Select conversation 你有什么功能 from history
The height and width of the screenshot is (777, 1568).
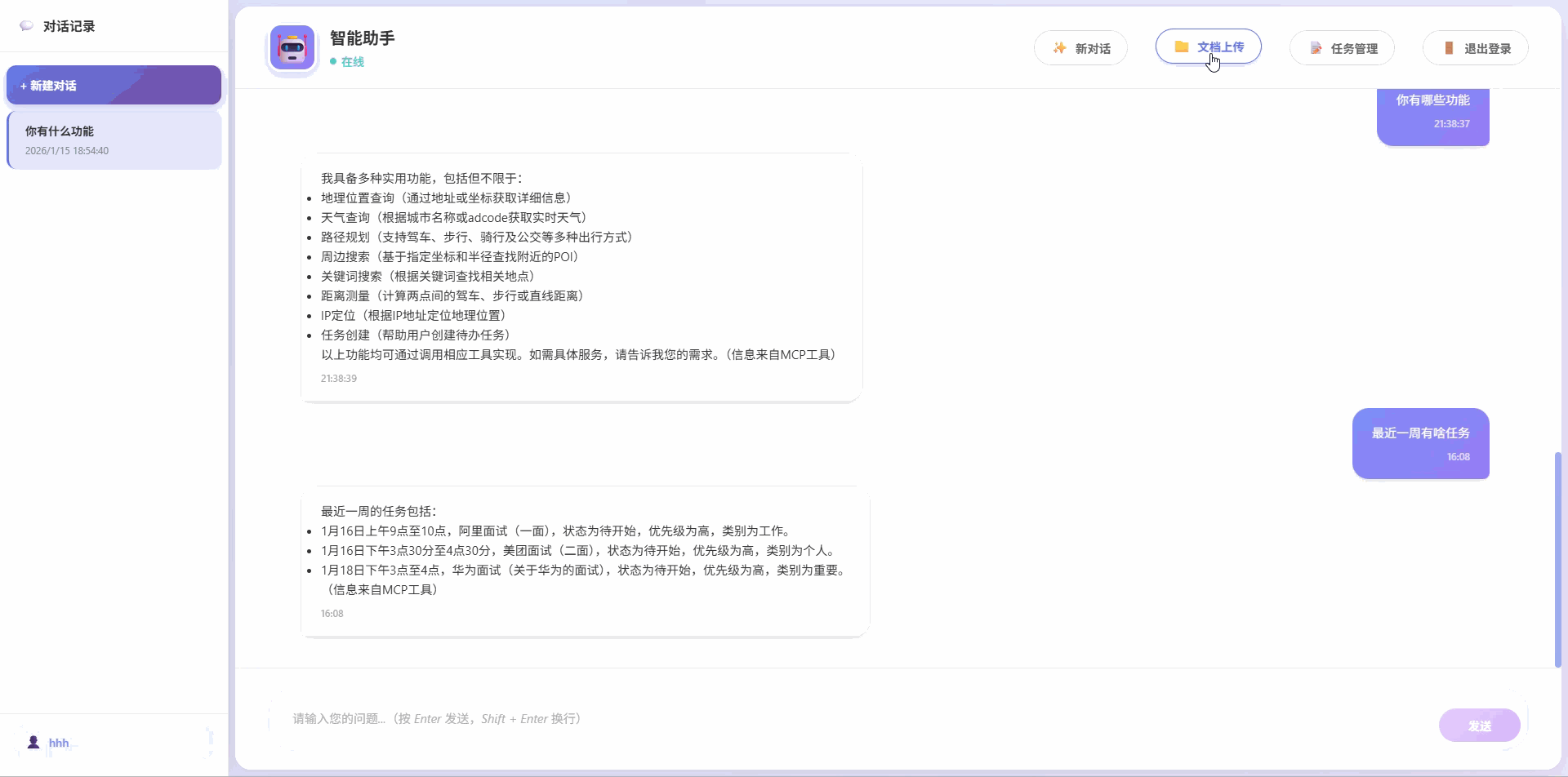113,139
